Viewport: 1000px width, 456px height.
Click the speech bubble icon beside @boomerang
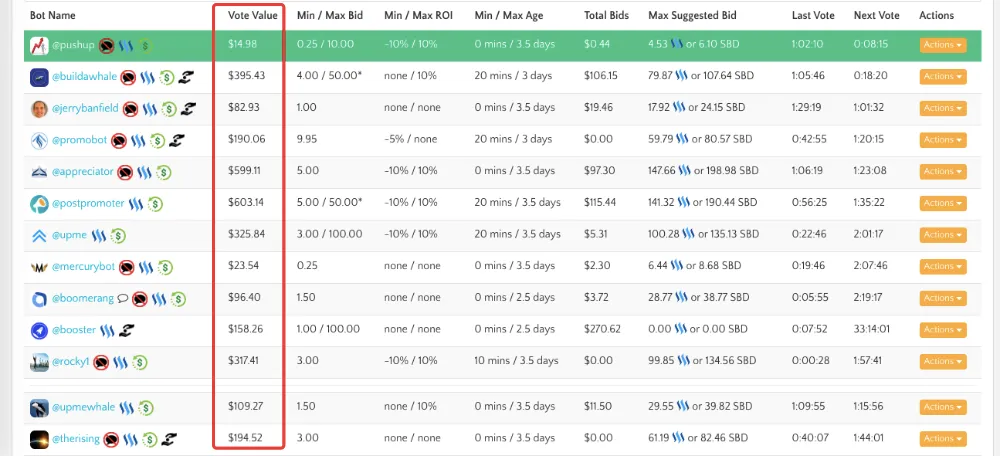123,298
